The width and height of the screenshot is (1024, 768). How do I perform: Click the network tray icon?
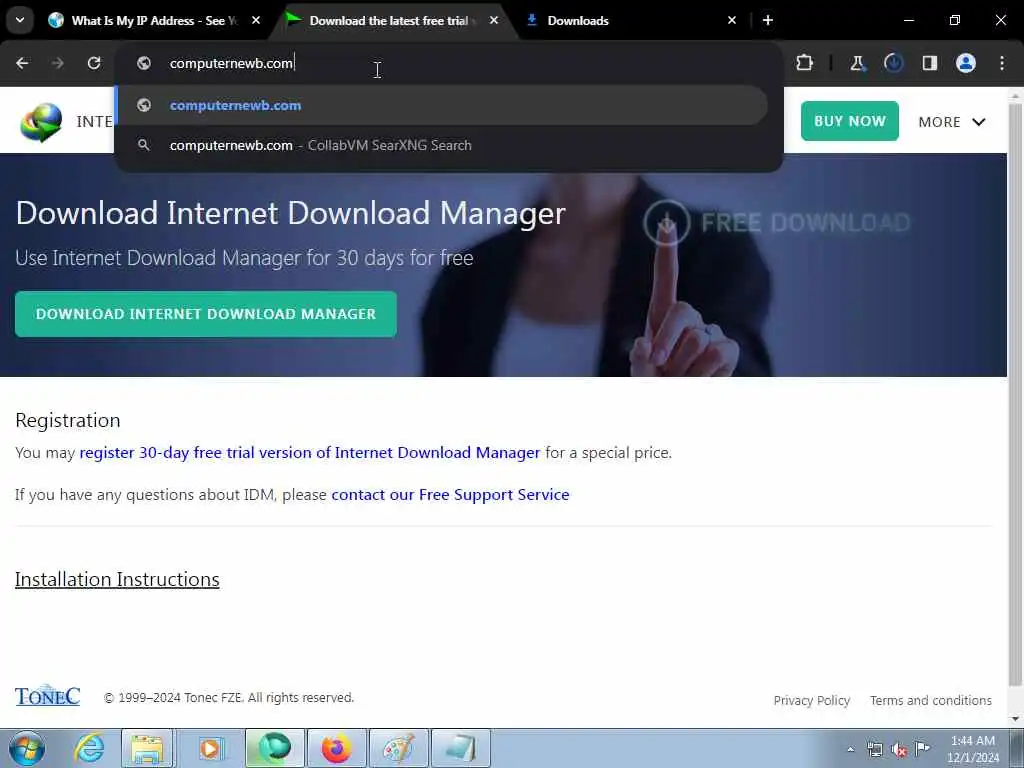point(874,749)
